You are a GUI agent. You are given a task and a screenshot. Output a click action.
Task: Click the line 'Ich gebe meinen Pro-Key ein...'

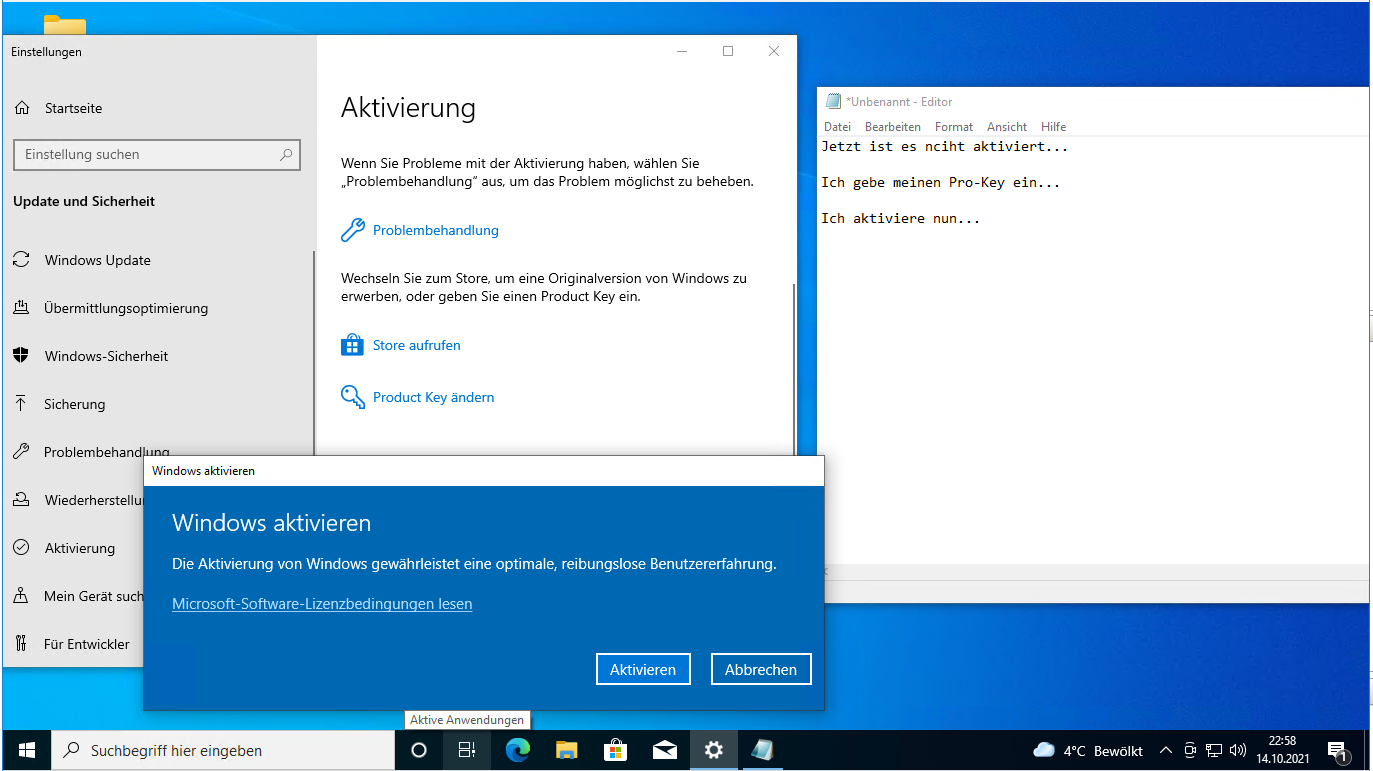click(940, 182)
